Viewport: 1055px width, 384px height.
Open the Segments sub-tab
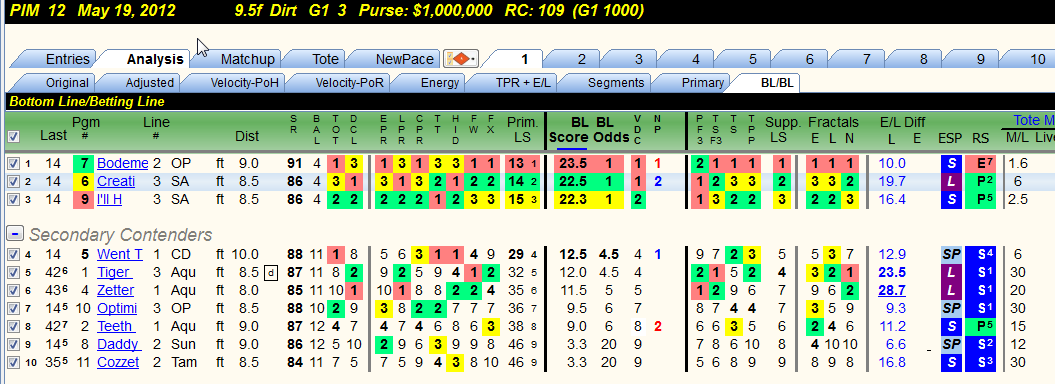[616, 83]
